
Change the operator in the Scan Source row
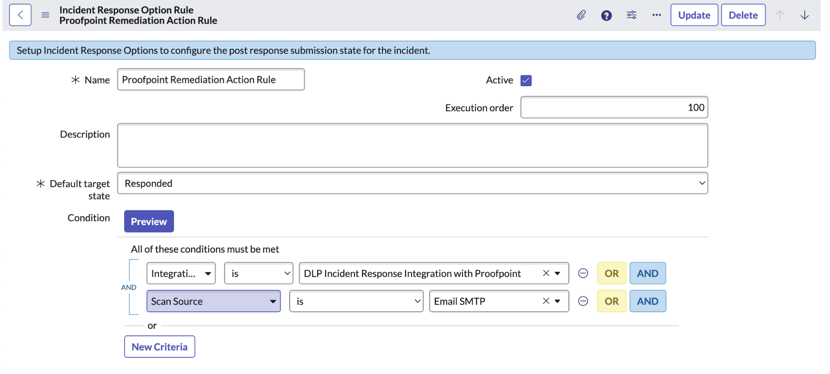[356, 301]
